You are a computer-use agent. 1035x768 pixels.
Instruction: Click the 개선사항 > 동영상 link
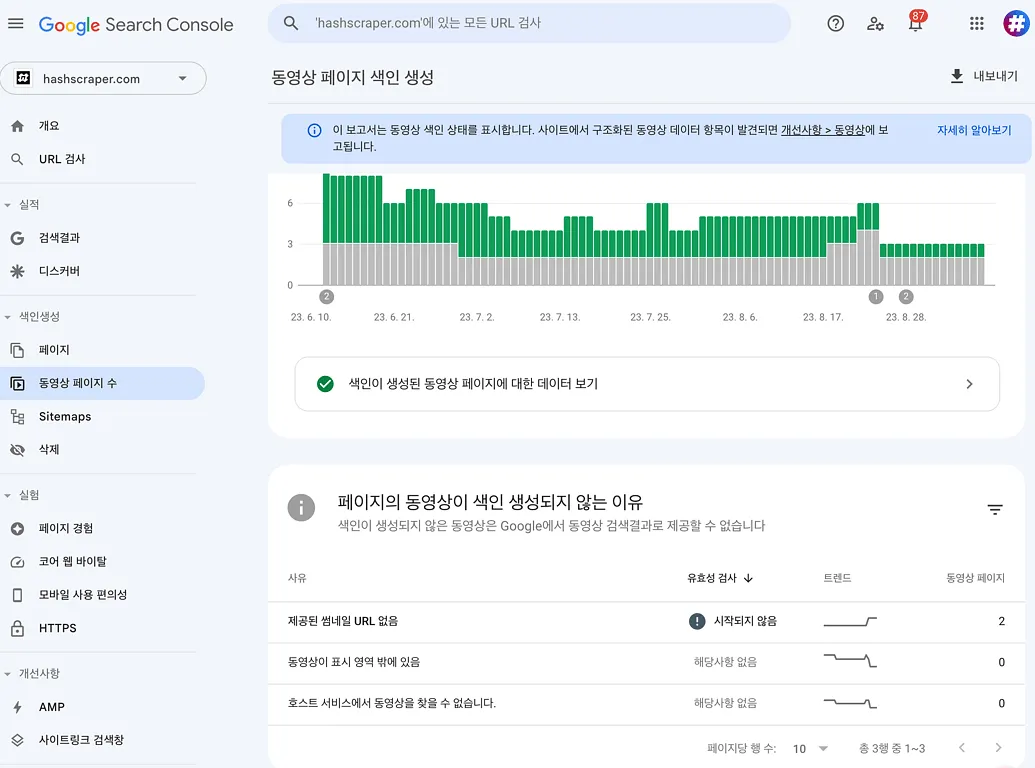pyautogui.click(x=822, y=131)
